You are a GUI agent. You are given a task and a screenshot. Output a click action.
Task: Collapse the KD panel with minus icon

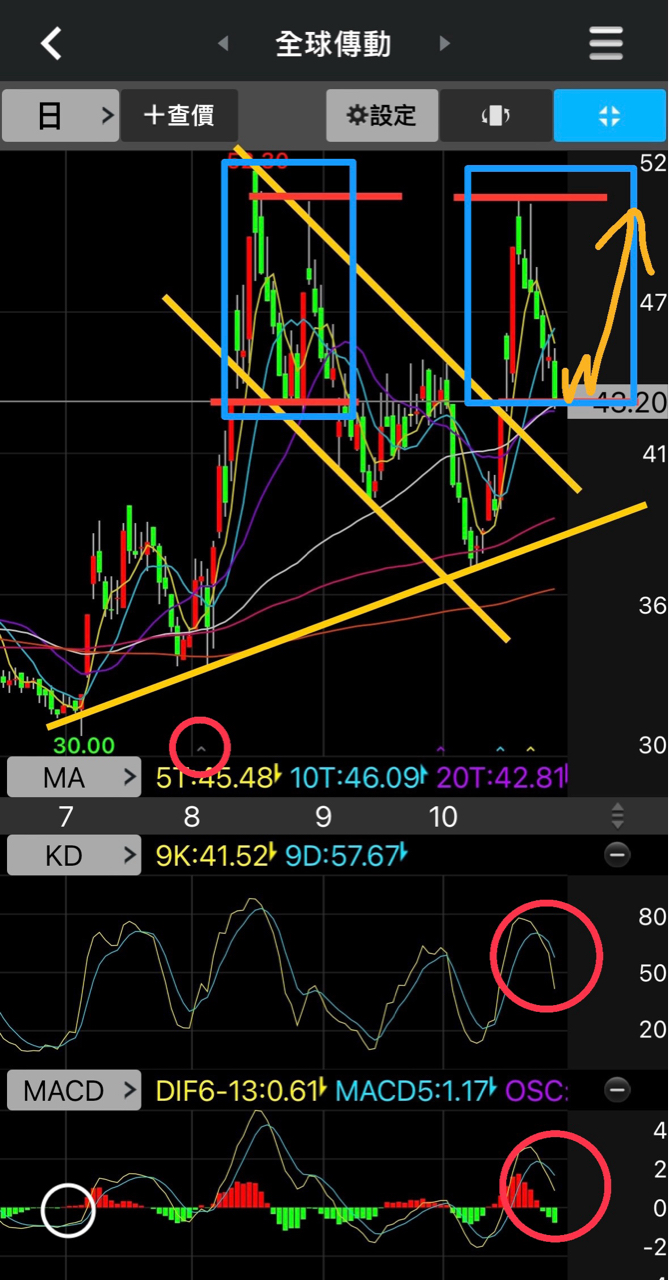[x=617, y=855]
